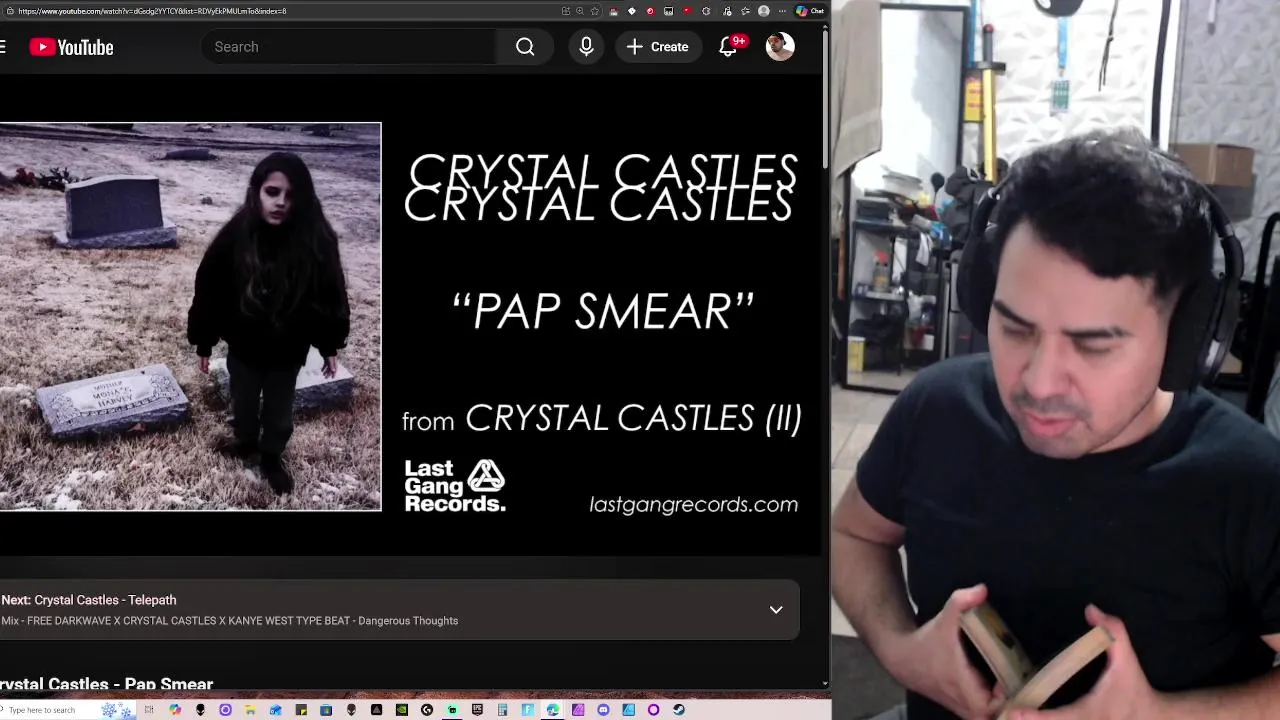1280x720 pixels.
Task: Add this page to favorites star icon
Action: [595, 11]
